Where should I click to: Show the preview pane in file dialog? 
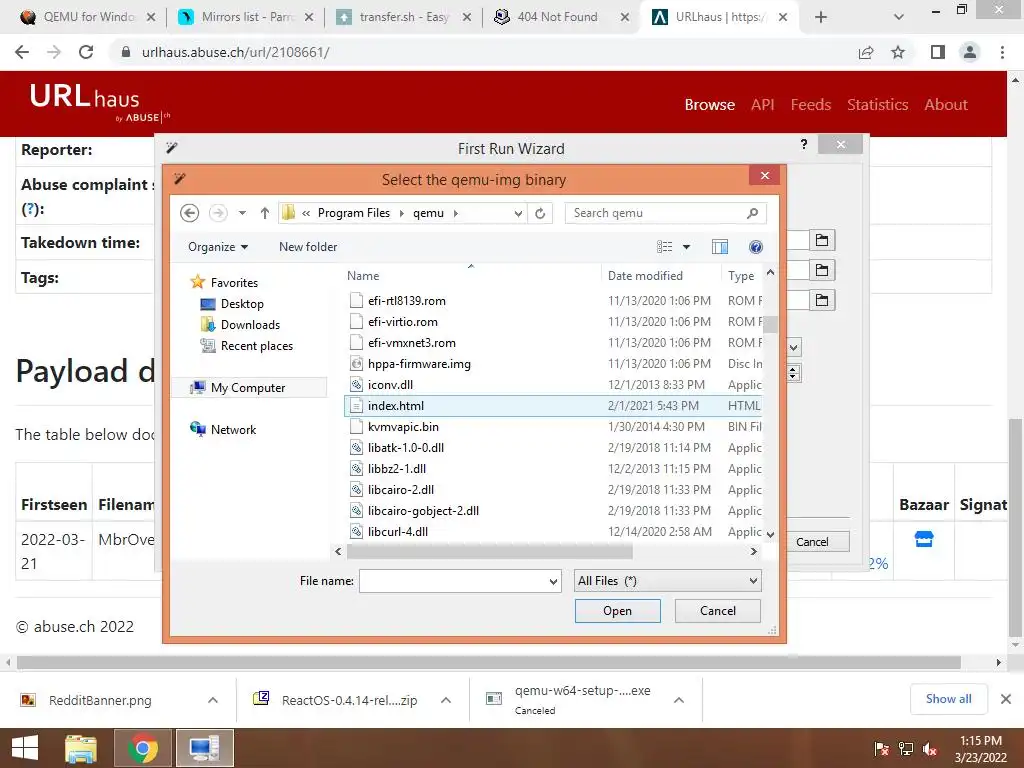720,247
